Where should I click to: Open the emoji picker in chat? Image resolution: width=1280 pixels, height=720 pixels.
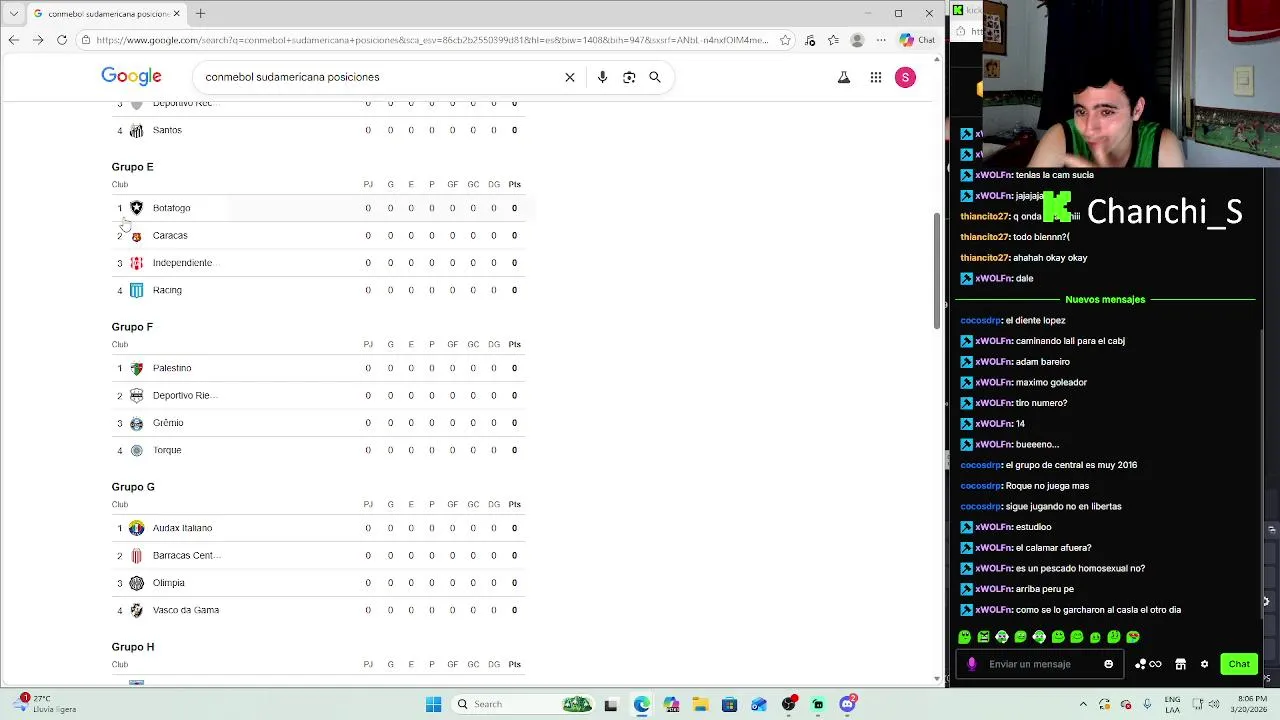point(1108,664)
